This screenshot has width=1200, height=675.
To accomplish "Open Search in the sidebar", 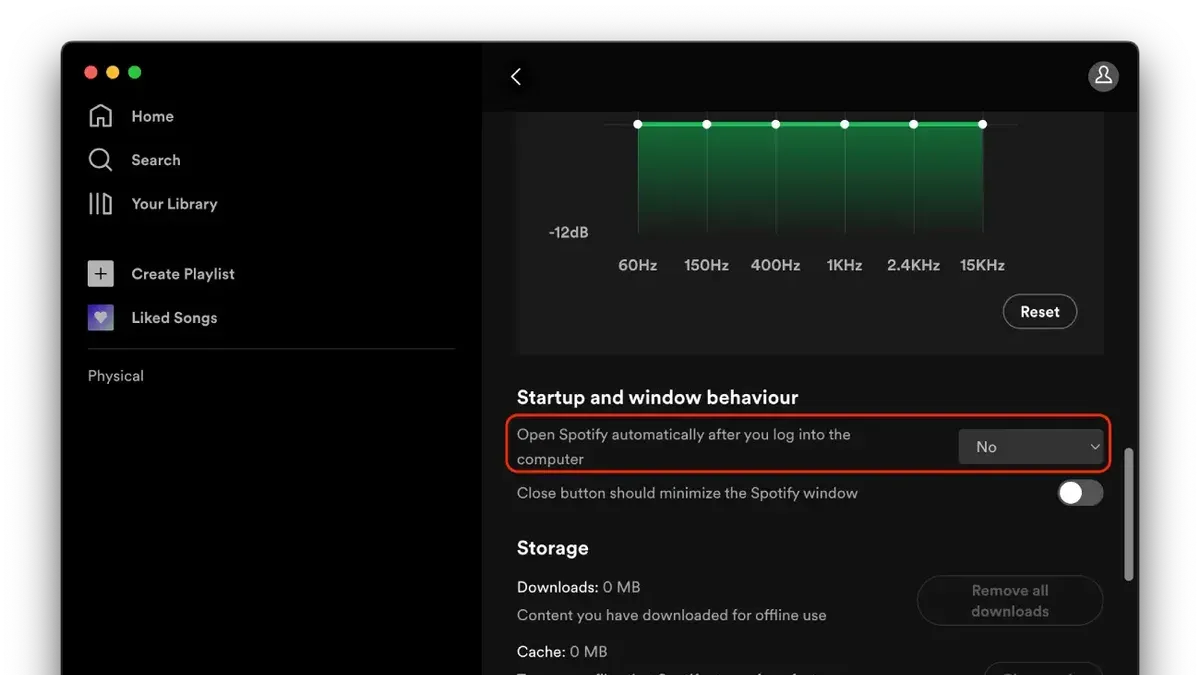I will (156, 160).
